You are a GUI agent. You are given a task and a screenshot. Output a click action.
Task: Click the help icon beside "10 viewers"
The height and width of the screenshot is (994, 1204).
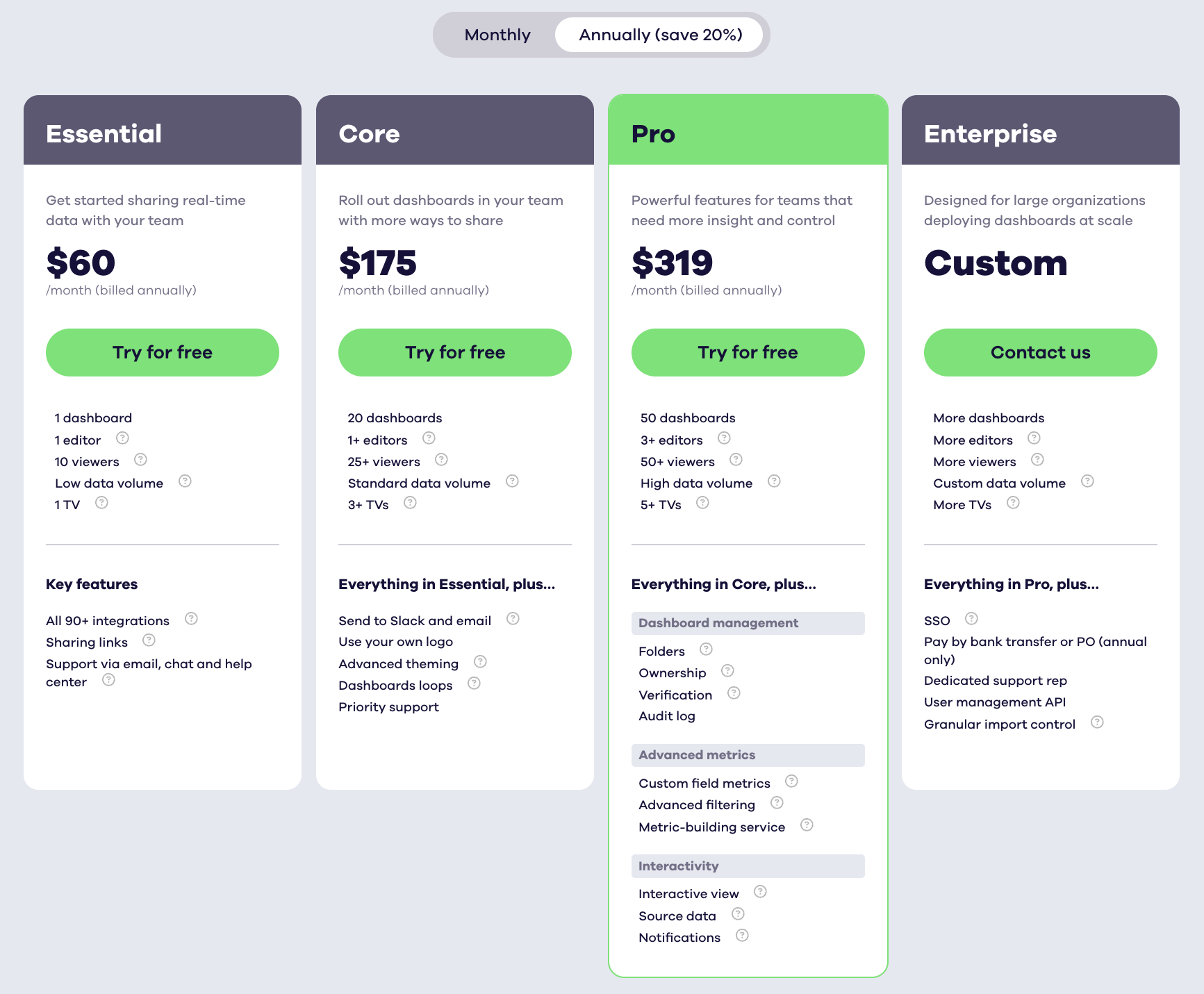[142, 460]
